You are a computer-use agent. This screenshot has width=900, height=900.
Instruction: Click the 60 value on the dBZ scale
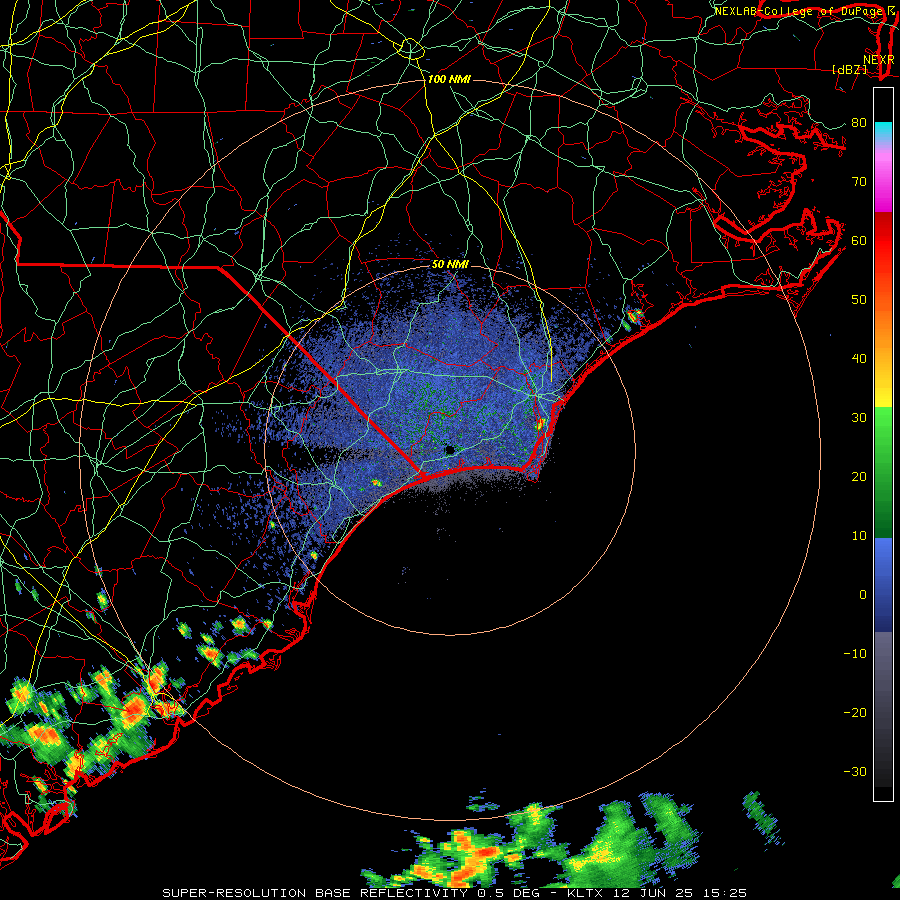coord(859,241)
